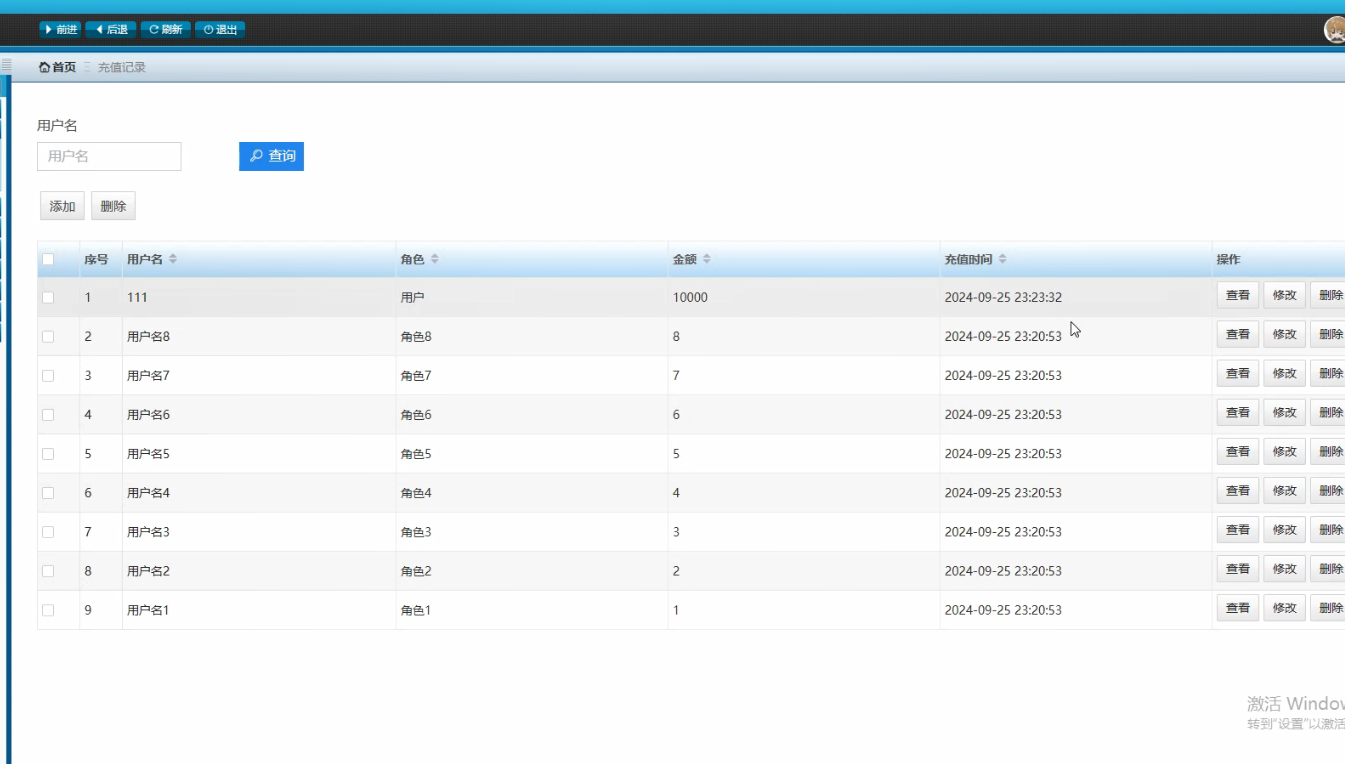The width and height of the screenshot is (1345, 764).
Task: Go to 首页 breadcrumb home link
Action: [57, 67]
